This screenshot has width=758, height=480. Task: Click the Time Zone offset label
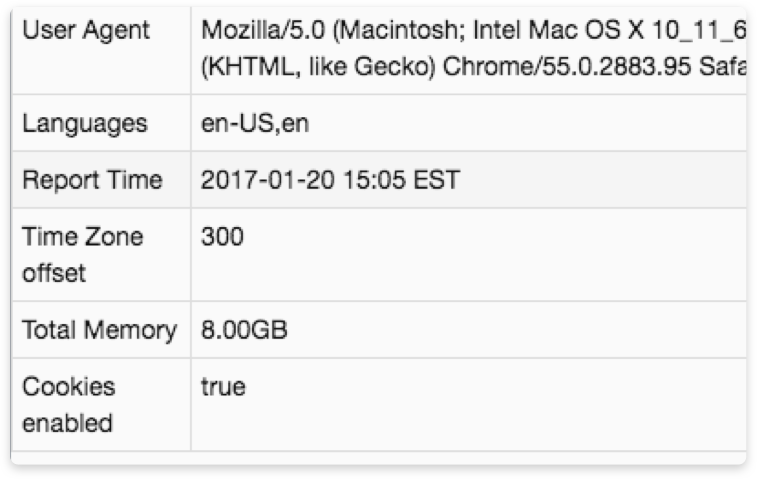pyautogui.click(x=82, y=254)
